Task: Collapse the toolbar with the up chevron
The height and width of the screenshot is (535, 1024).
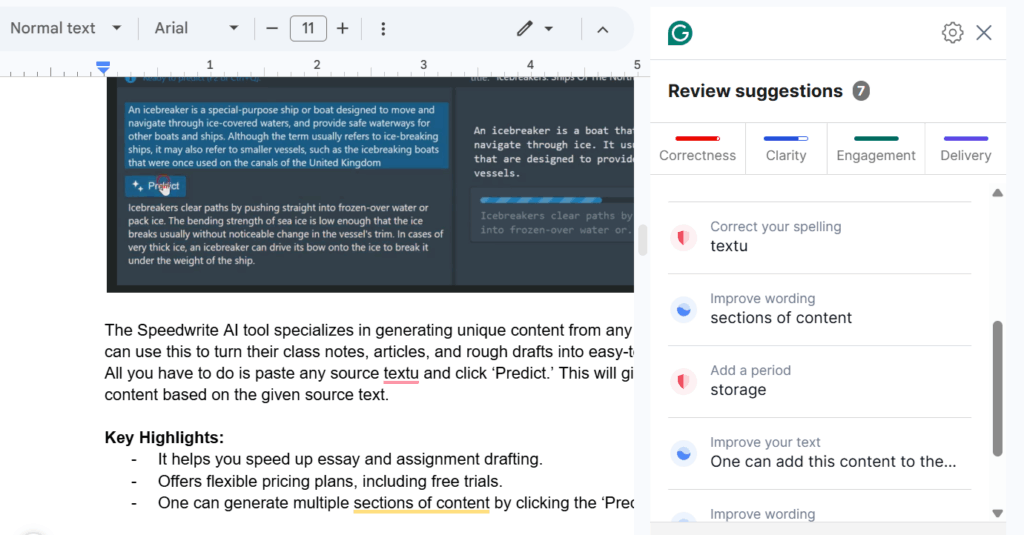Action: click(603, 29)
